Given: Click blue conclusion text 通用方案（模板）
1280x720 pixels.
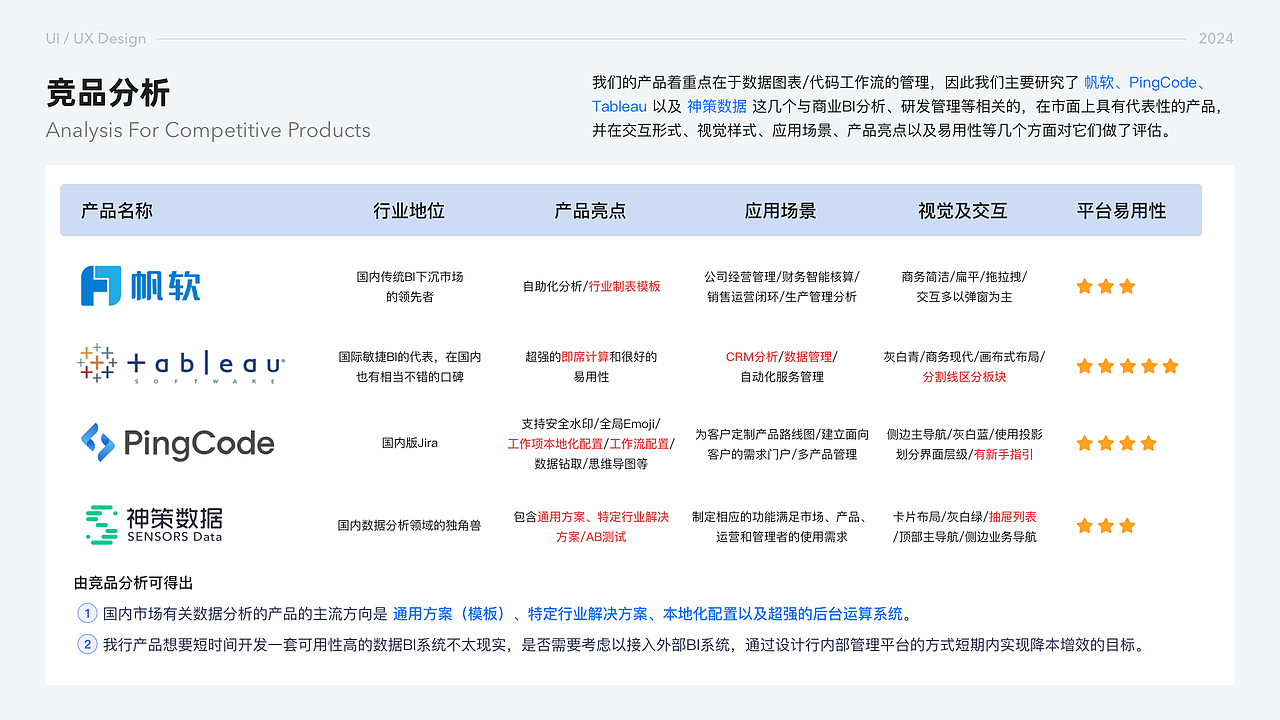Looking at the screenshot, I should click(451, 614).
